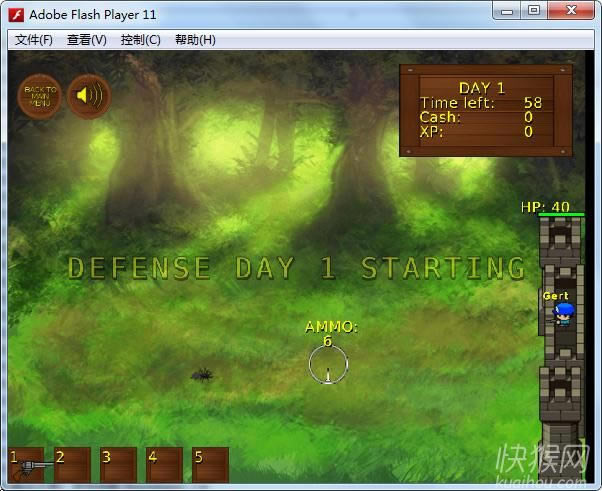Click the green HP bar above the tower
The image size is (602, 491).
point(561,214)
